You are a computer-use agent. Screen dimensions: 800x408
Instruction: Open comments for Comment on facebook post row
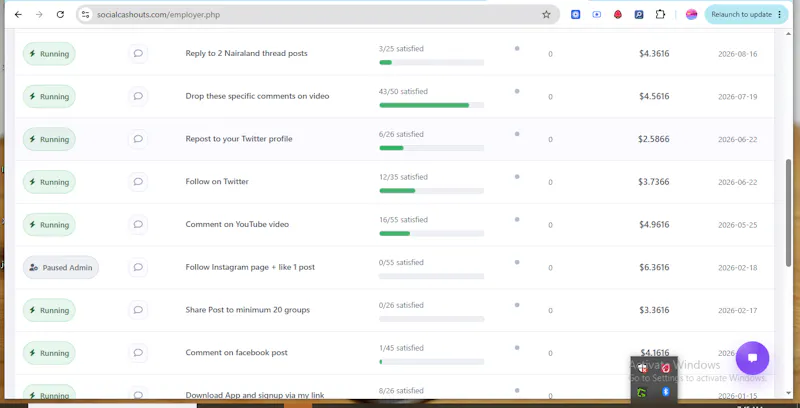[138, 353]
